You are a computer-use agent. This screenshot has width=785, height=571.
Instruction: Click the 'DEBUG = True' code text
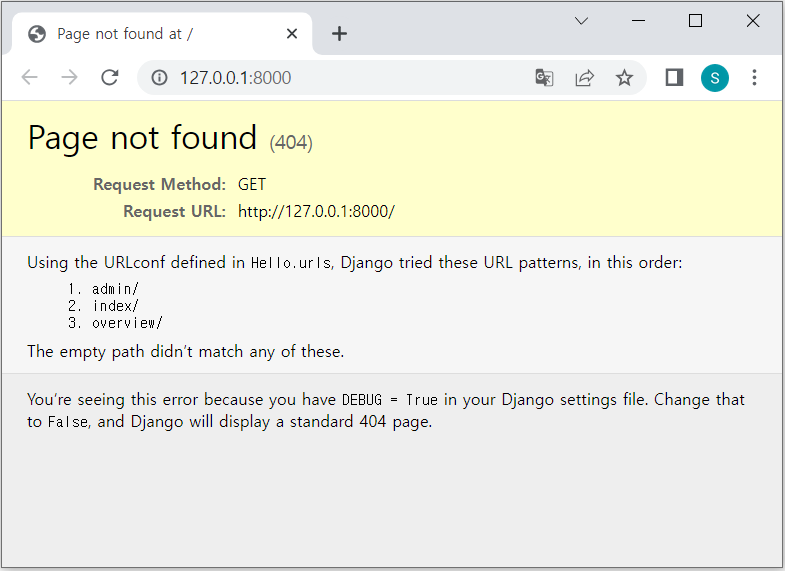pyautogui.click(x=389, y=400)
